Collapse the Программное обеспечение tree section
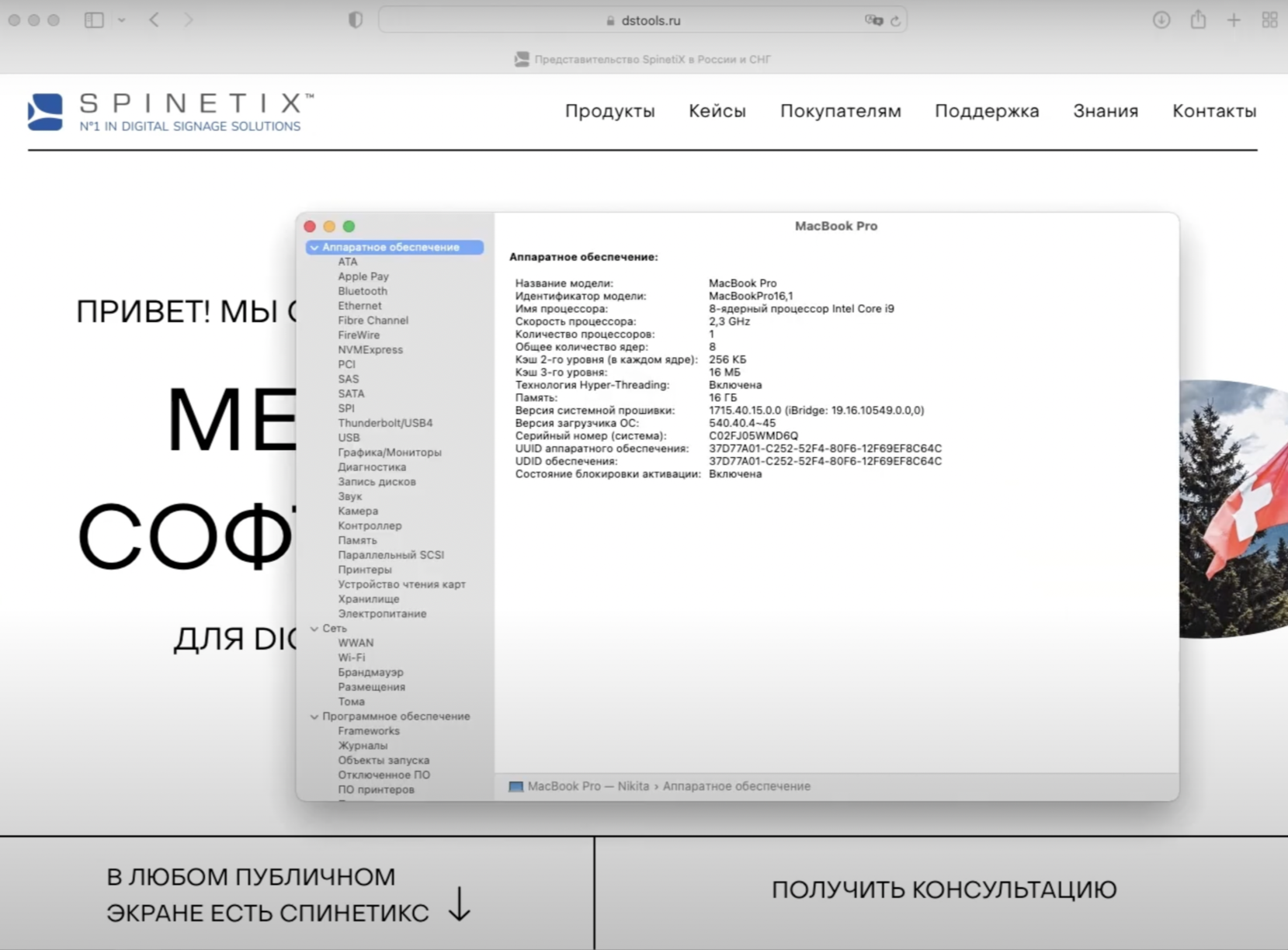 (314, 717)
